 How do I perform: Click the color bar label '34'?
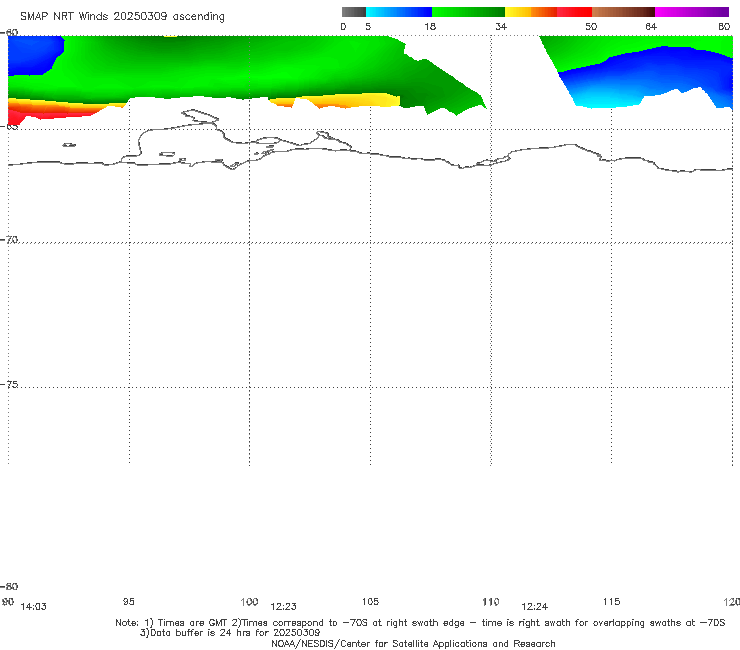tap(501, 26)
